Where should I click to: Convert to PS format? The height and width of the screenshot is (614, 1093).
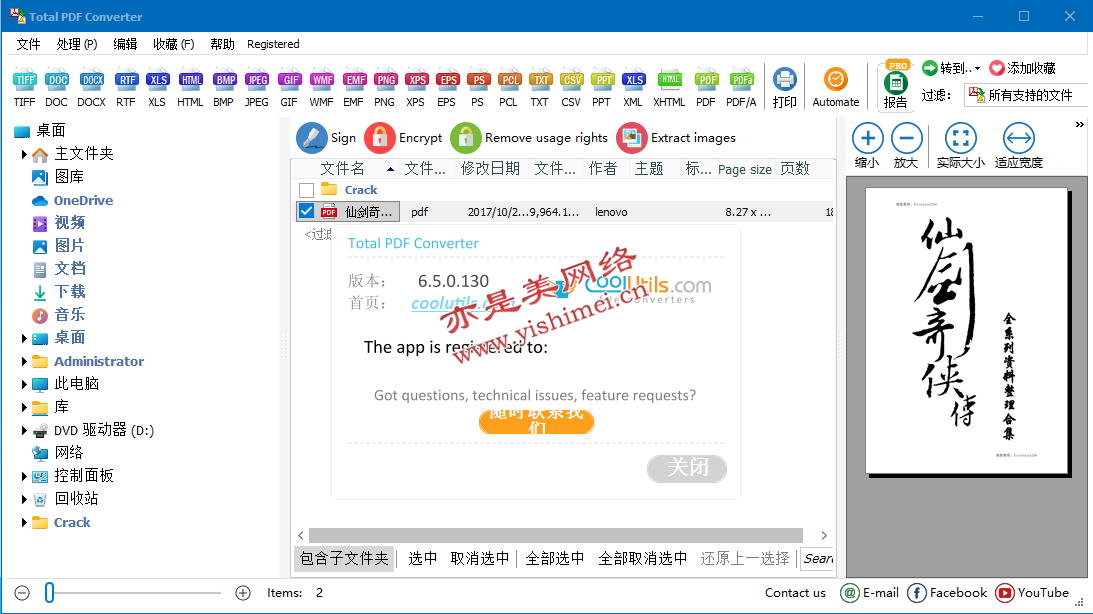pos(477,89)
